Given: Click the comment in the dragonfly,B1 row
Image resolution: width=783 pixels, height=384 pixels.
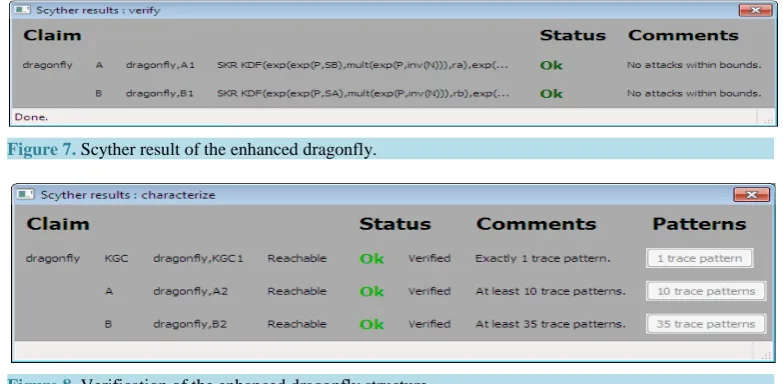Looking at the screenshot, I should (694, 93).
